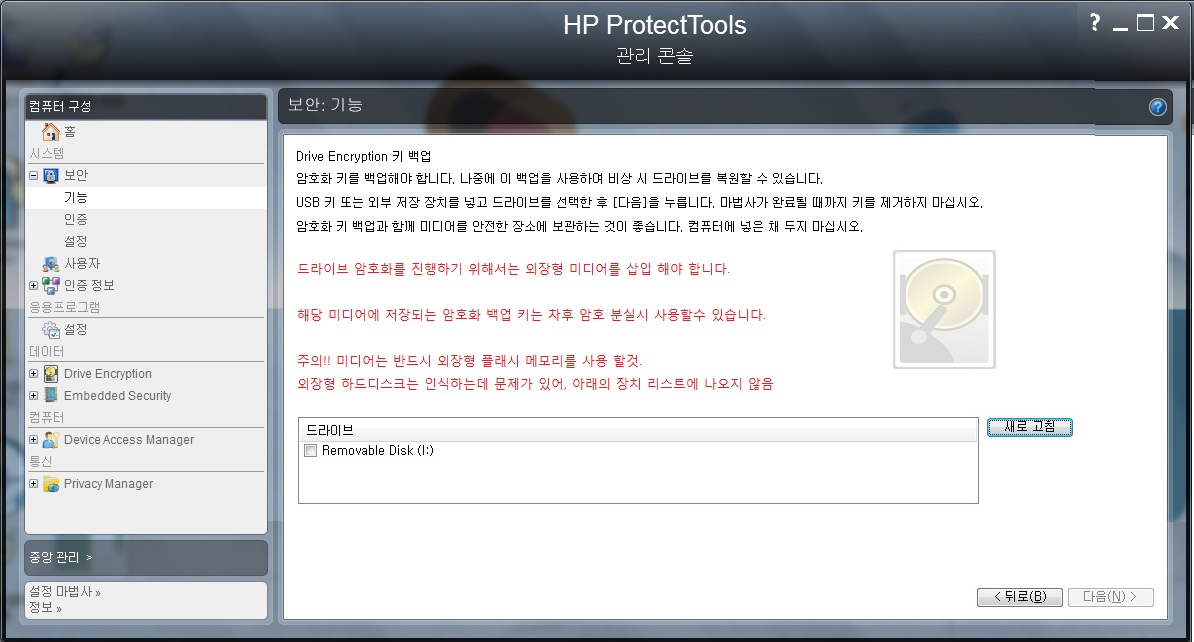This screenshot has height=642, width=1194.
Task: Click the 새로 고침 refresh button
Action: [1030, 427]
